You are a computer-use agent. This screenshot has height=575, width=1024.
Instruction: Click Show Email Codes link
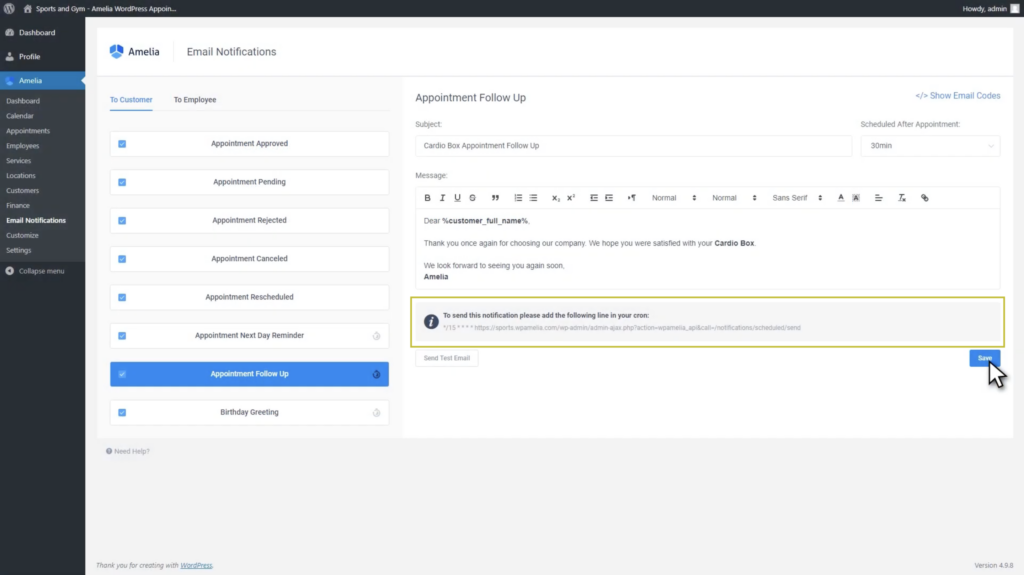click(957, 95)
